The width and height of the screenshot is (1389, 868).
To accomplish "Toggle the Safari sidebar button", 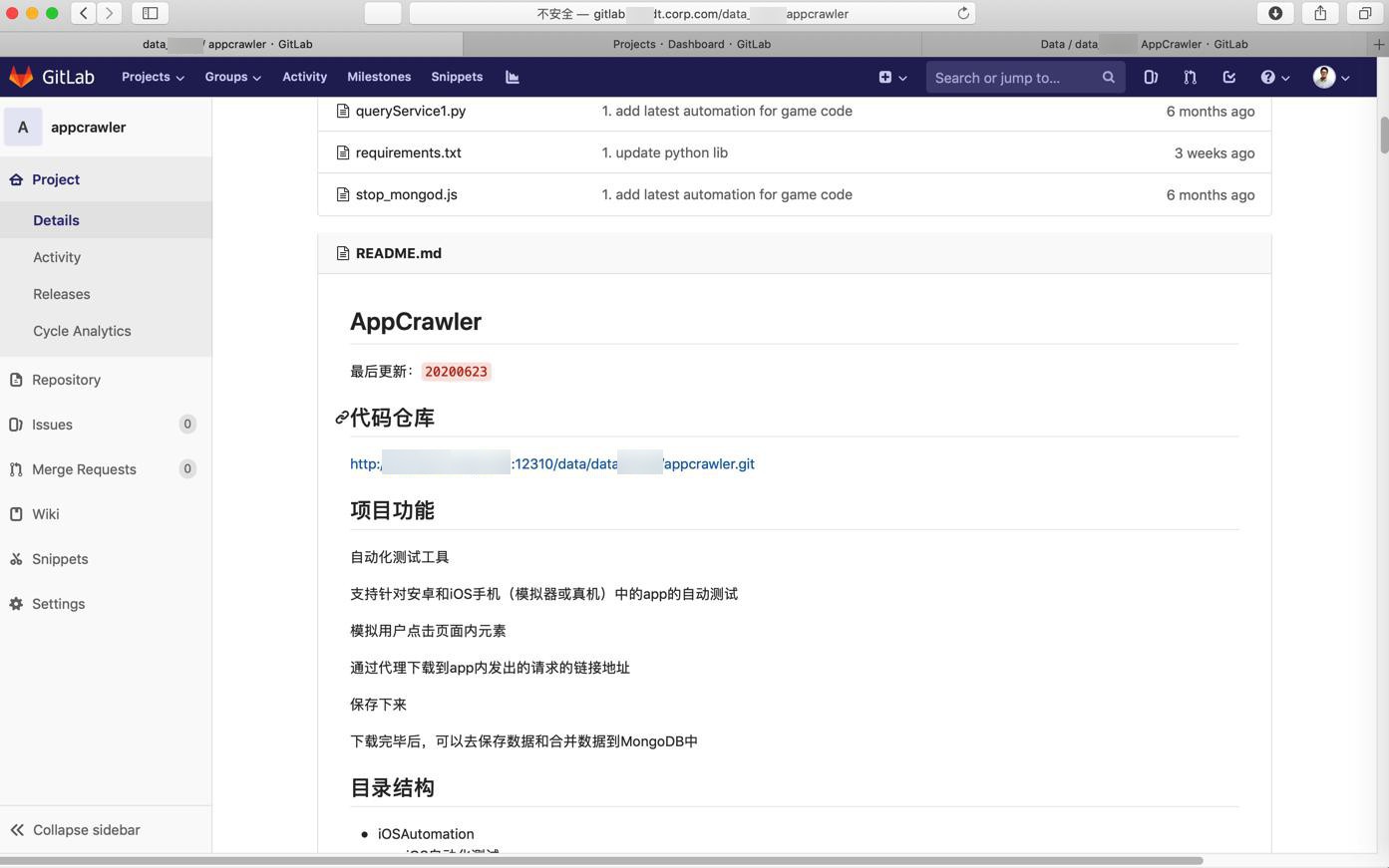I will [x=151, y=13].
